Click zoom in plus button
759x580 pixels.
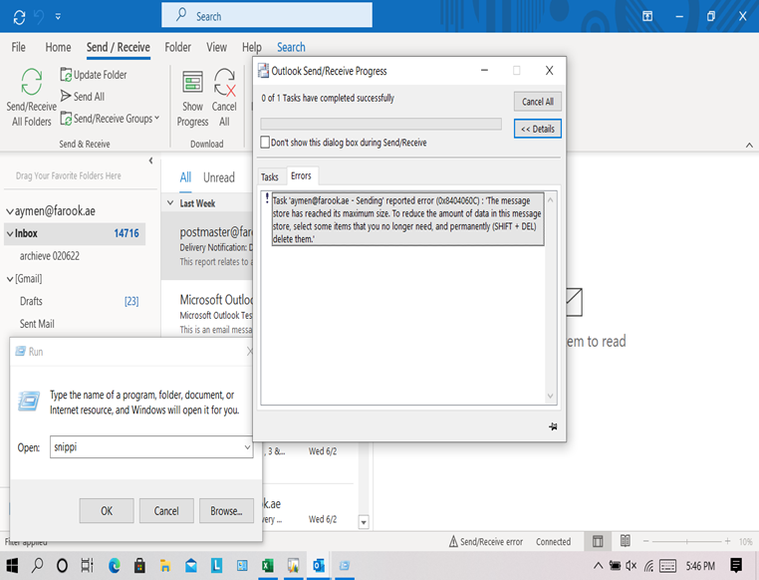pyautogui.click(x=727, y=541)
